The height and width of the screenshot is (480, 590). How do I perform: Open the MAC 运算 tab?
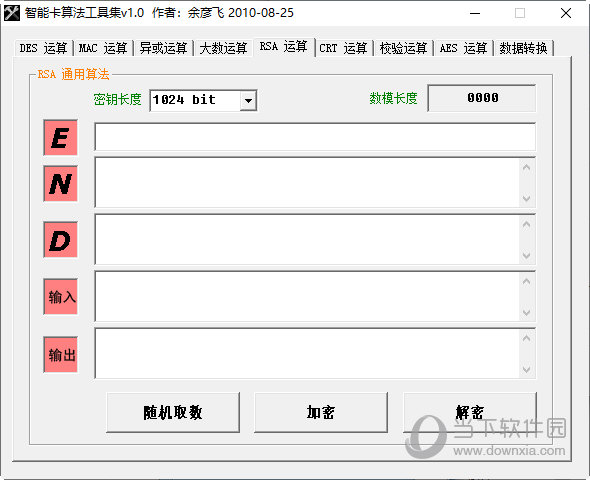103,49
